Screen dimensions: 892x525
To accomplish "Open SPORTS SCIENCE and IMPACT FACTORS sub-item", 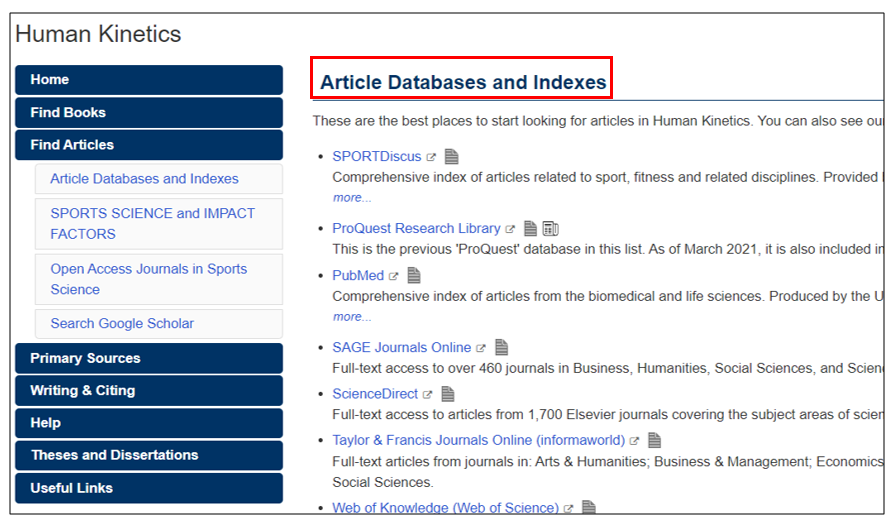I will point(159,224).
